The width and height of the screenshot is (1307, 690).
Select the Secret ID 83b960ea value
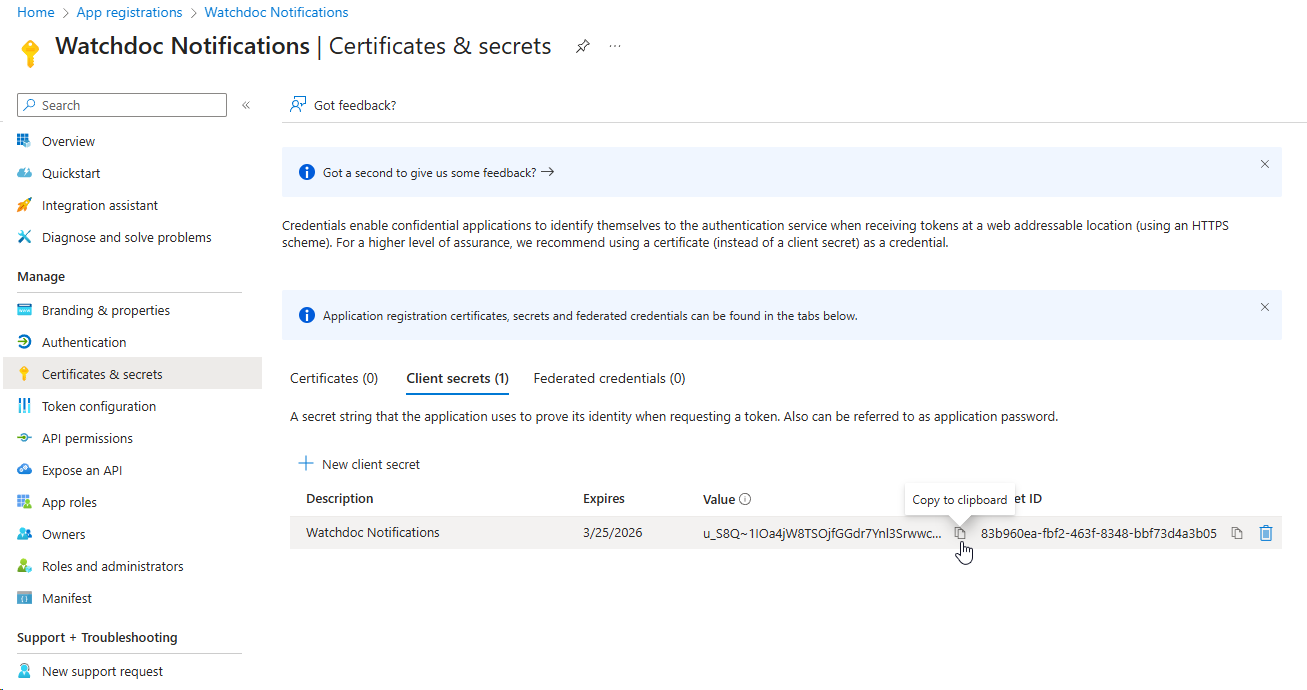1099,533
